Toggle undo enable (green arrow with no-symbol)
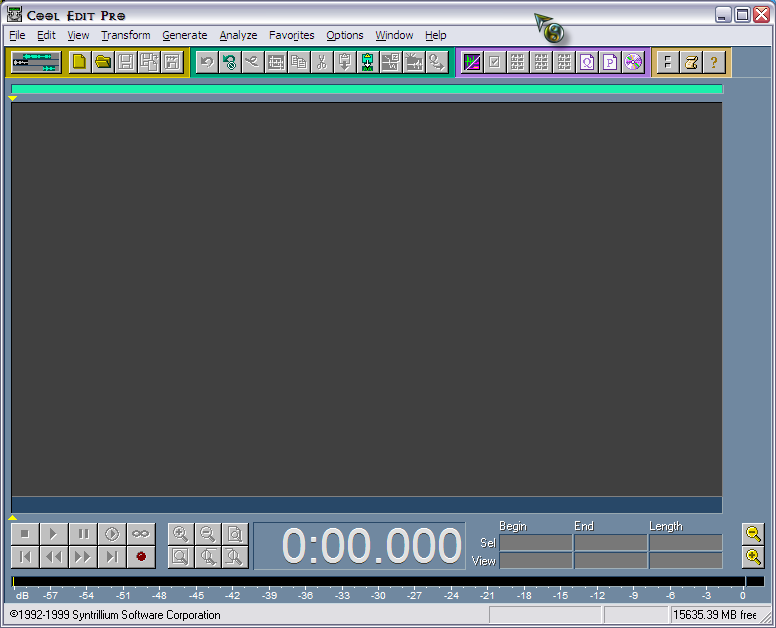 (x=230, y=62)
